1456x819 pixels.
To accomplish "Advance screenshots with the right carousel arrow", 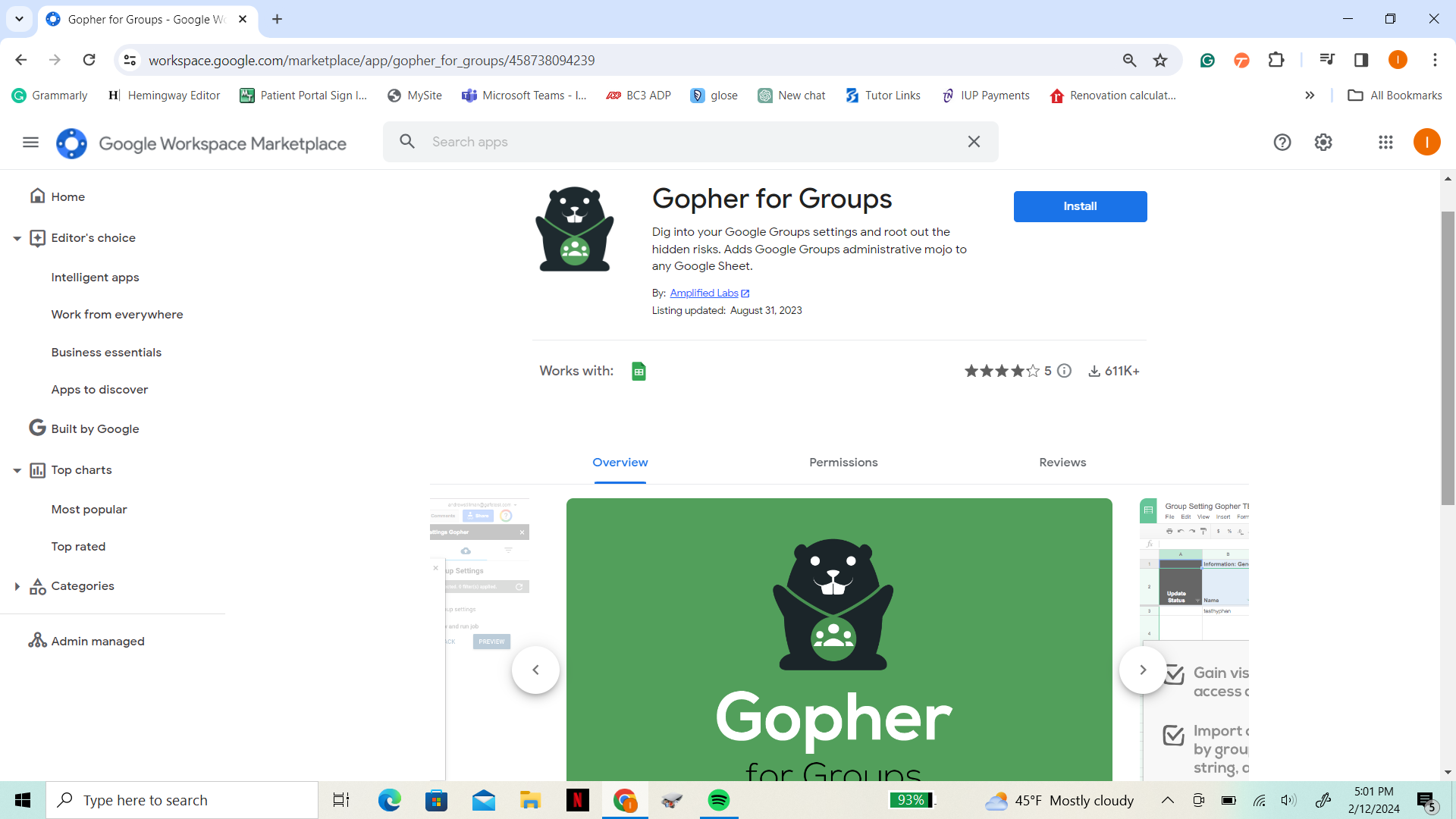I will pos(1143,670).
